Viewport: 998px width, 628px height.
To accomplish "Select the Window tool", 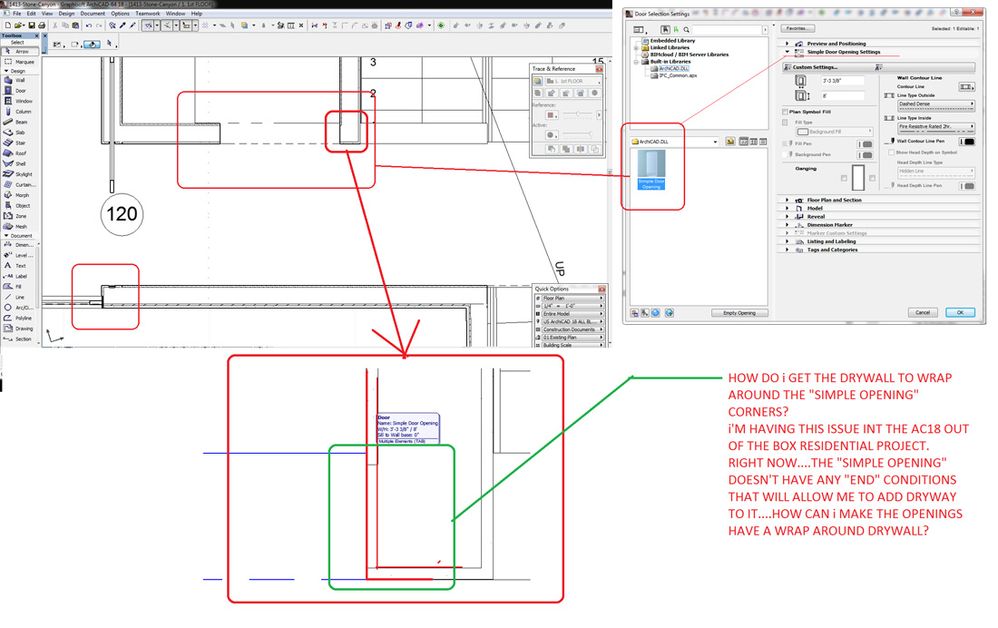I will coord(20,101).
